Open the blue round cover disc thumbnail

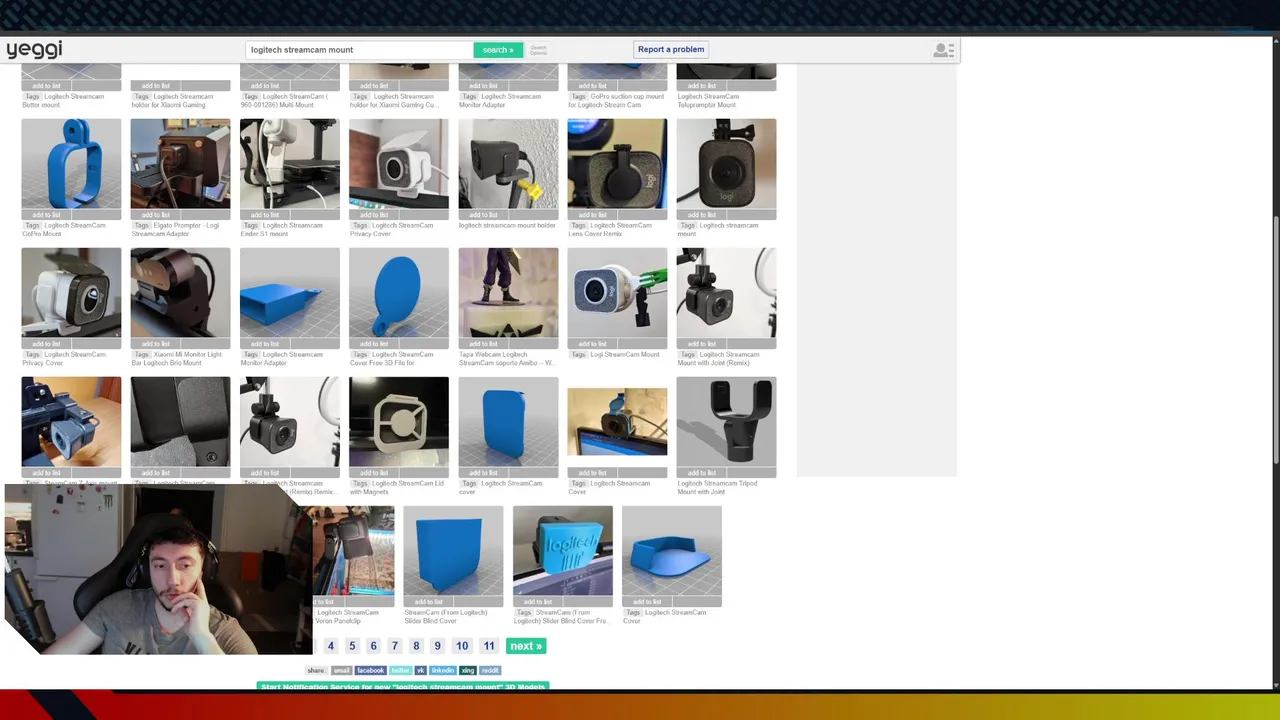point(399,293)
